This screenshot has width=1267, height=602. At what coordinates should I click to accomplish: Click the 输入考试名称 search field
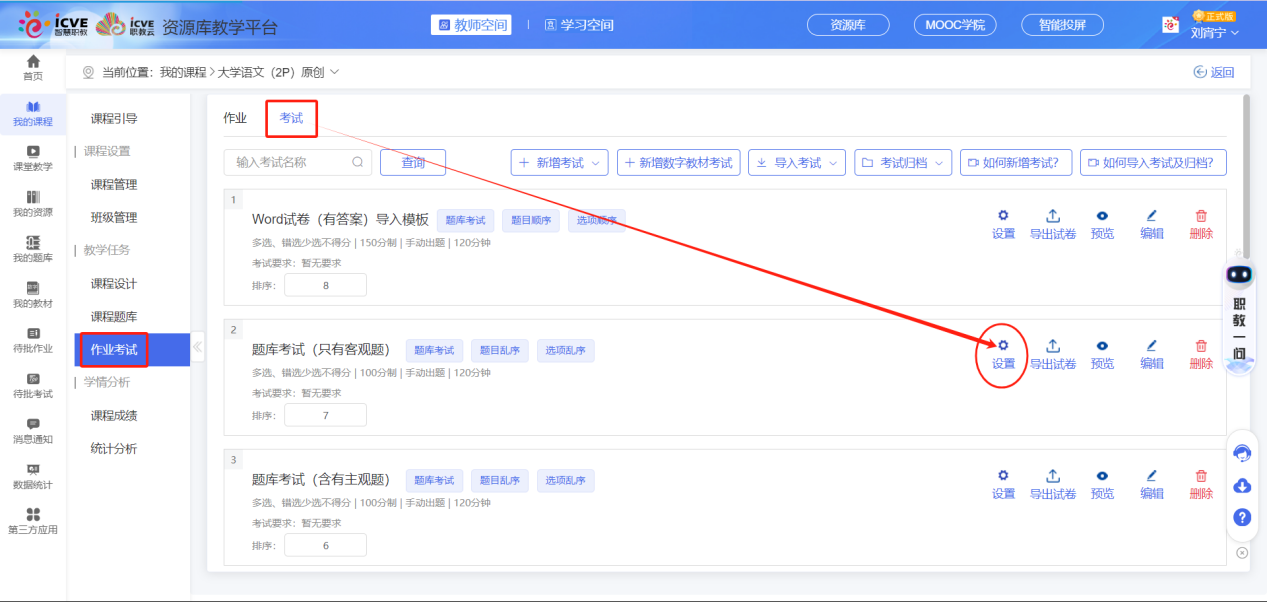tap(292, 162)
